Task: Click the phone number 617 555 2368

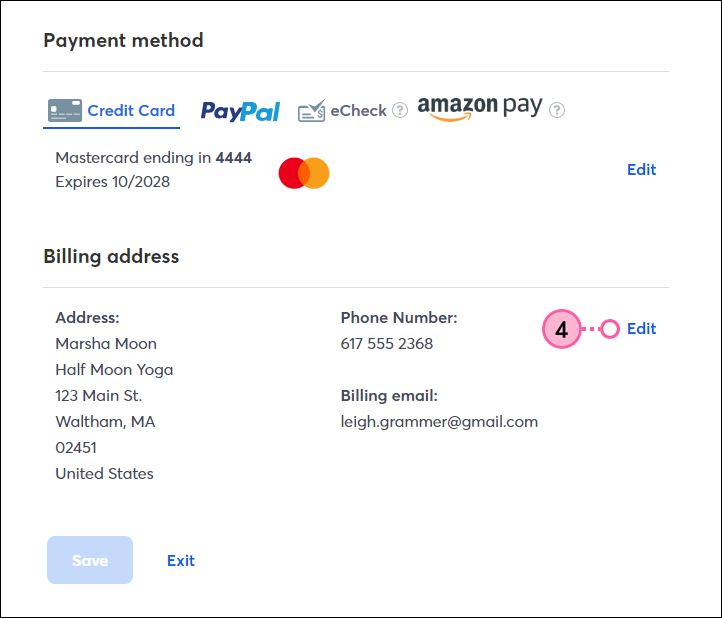Action: tap(387, 344)
